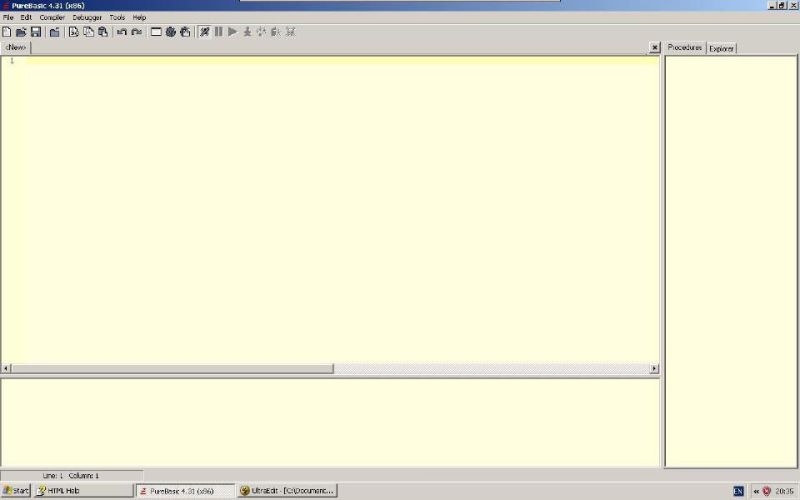Click the Redo arrow toolbar icon
The image size is (800, 500).
click(137, 32)
